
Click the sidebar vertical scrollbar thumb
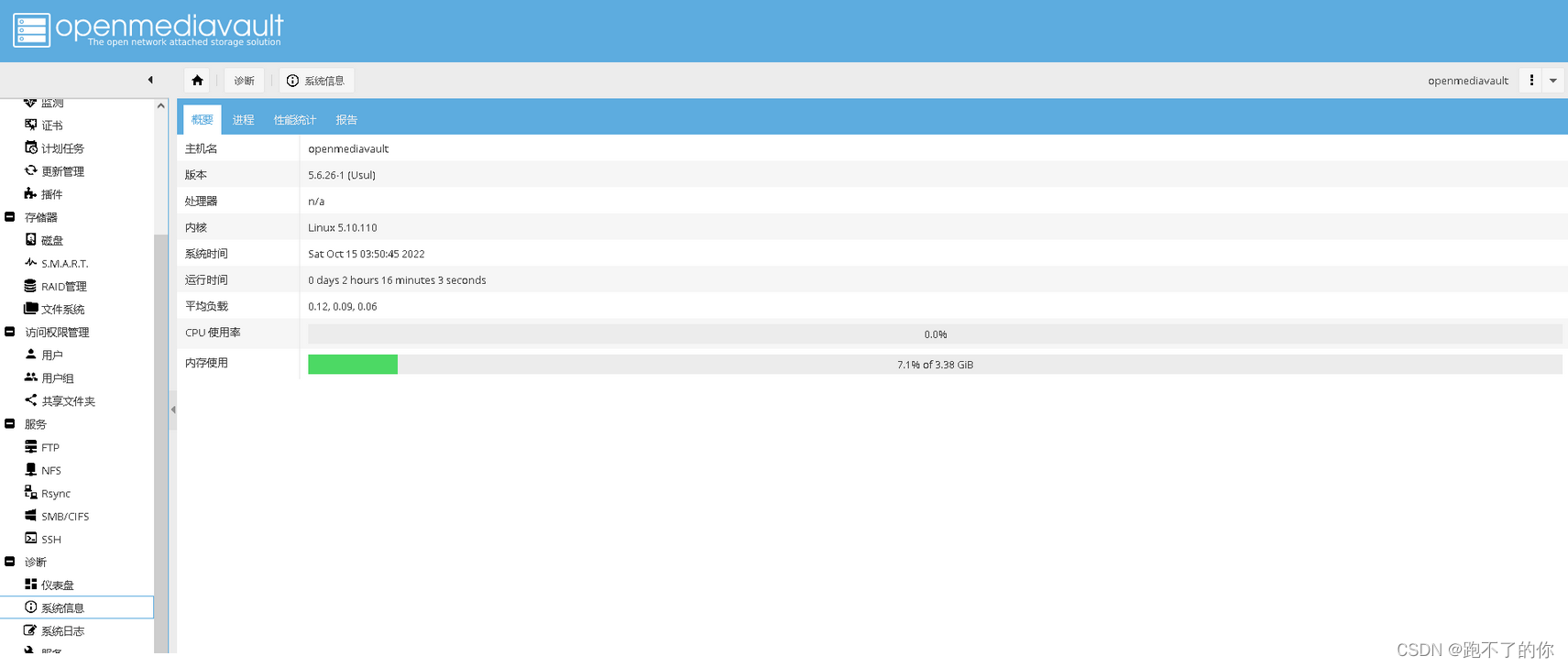(x=161, y=443)
